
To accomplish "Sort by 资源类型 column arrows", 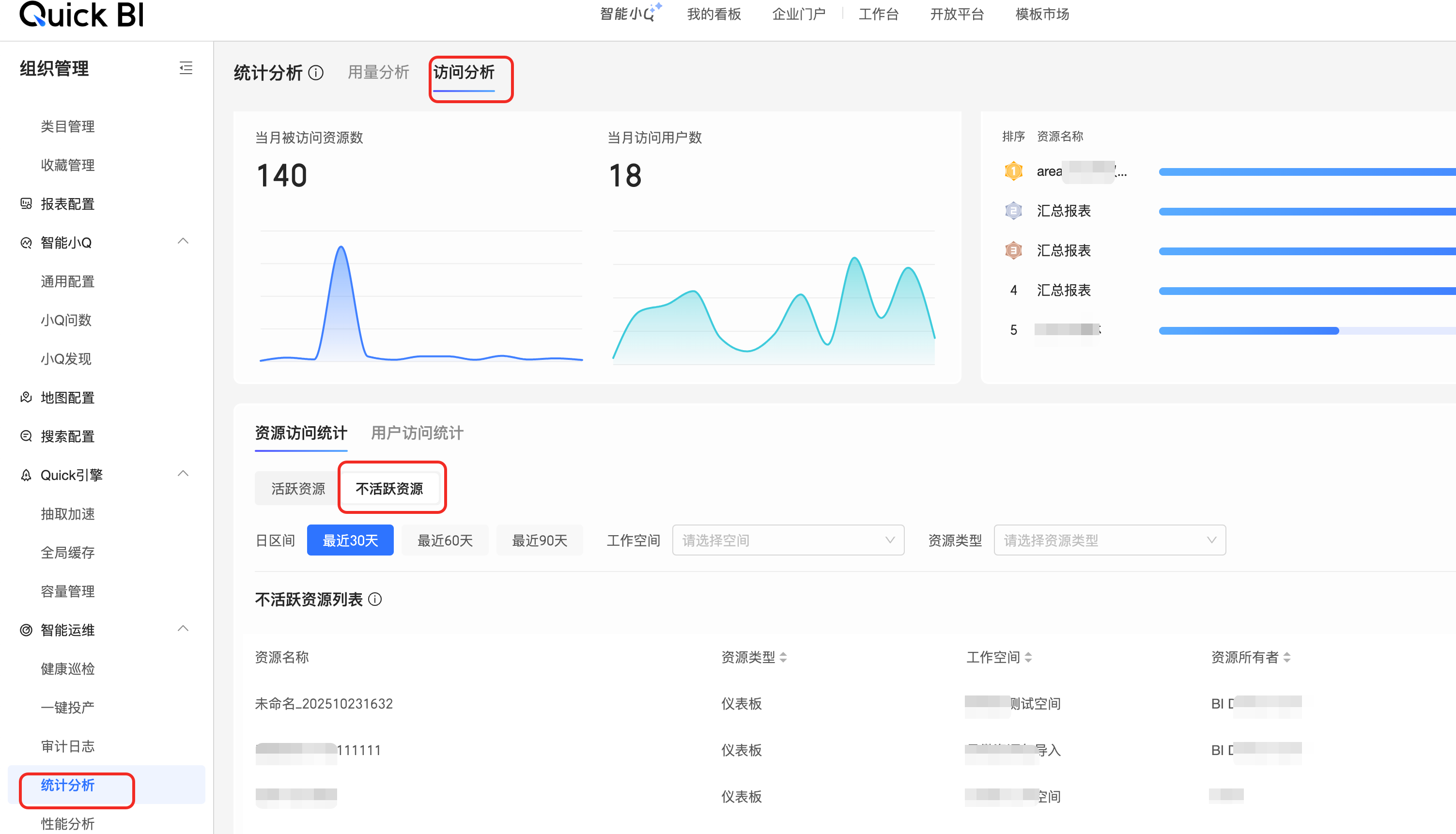I will (x=783, y=657).
